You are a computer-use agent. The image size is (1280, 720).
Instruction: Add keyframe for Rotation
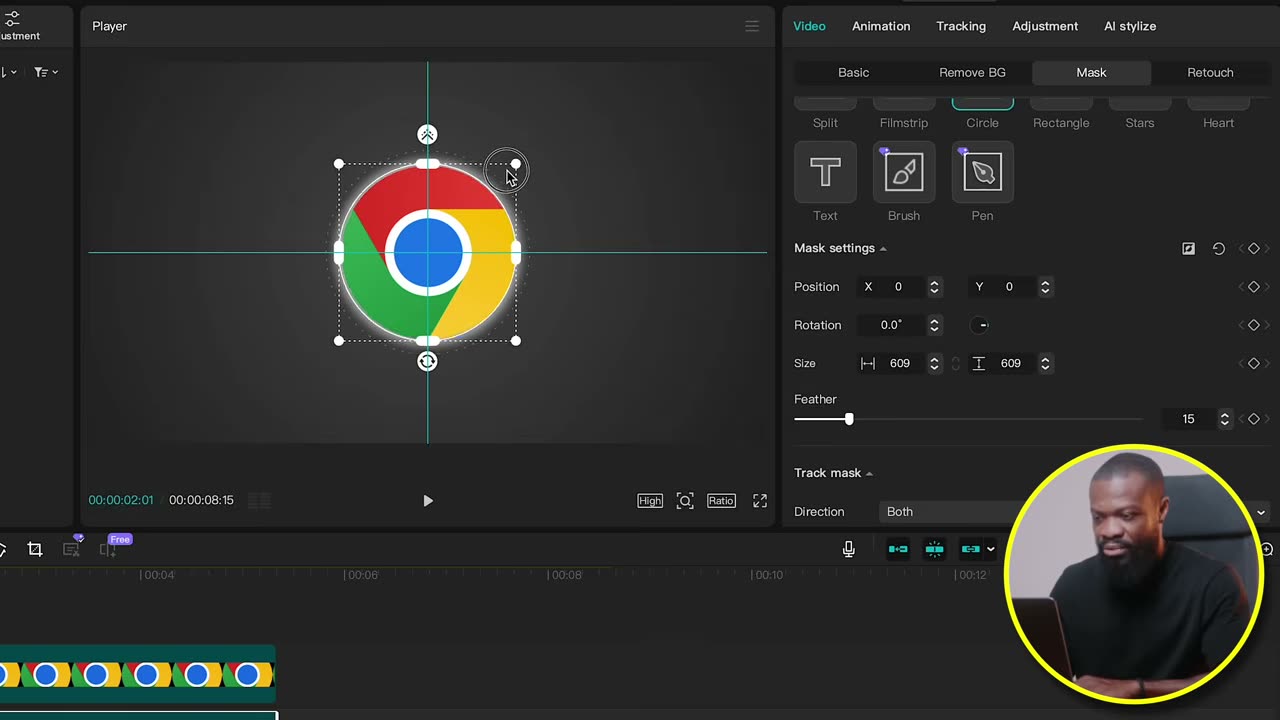(1253, 325)
